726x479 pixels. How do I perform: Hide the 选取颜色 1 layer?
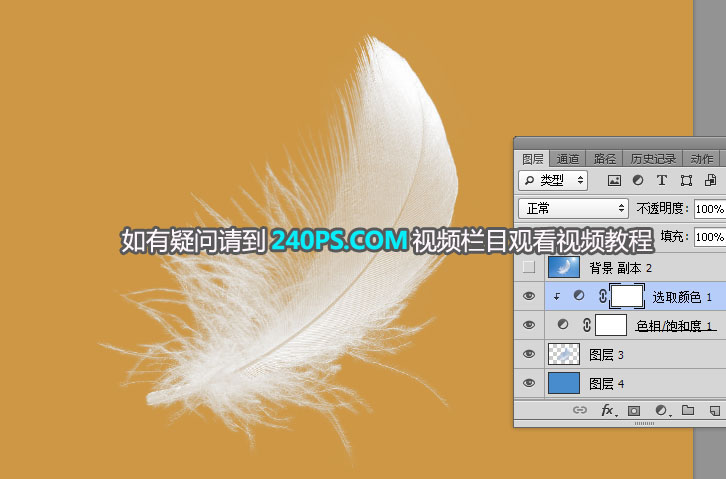[529, 296]
